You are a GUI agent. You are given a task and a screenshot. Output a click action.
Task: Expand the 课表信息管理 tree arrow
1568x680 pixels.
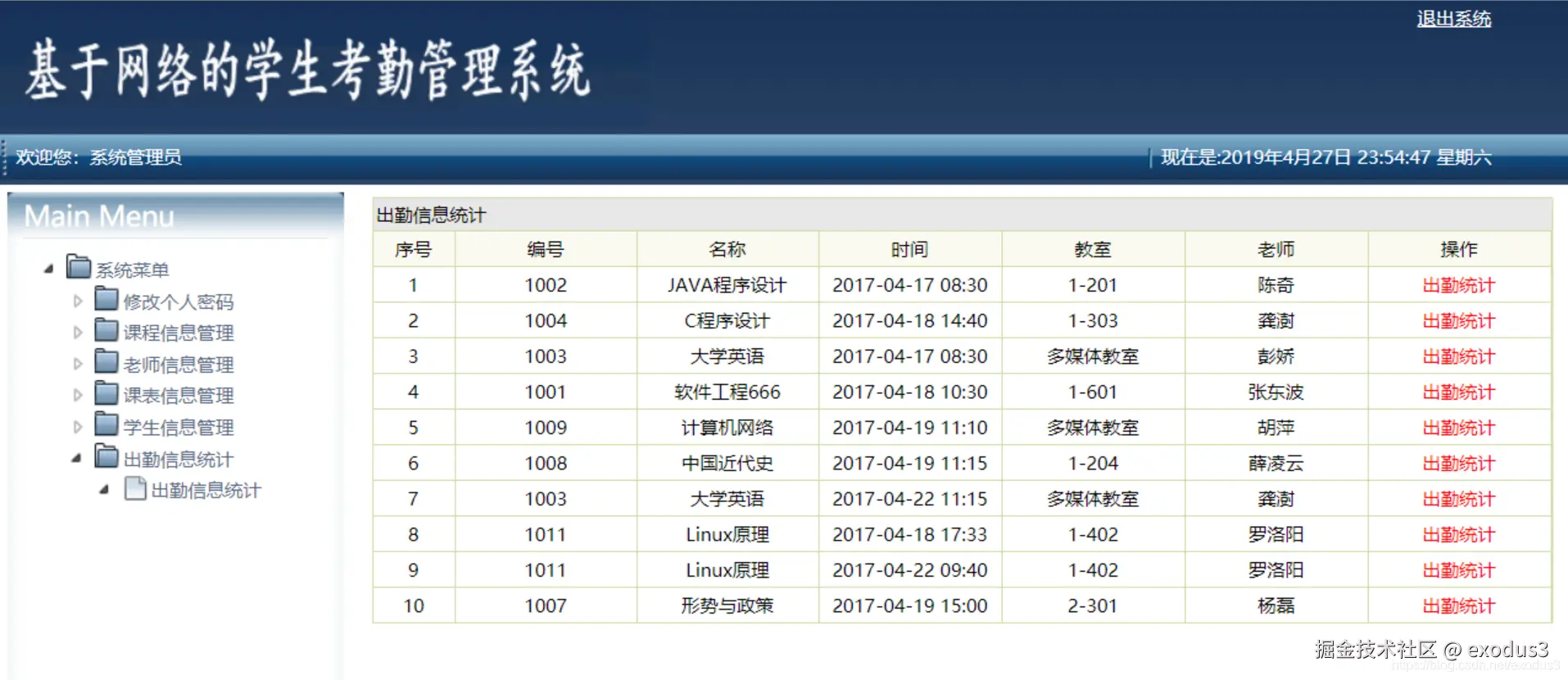tap(78, 395)
